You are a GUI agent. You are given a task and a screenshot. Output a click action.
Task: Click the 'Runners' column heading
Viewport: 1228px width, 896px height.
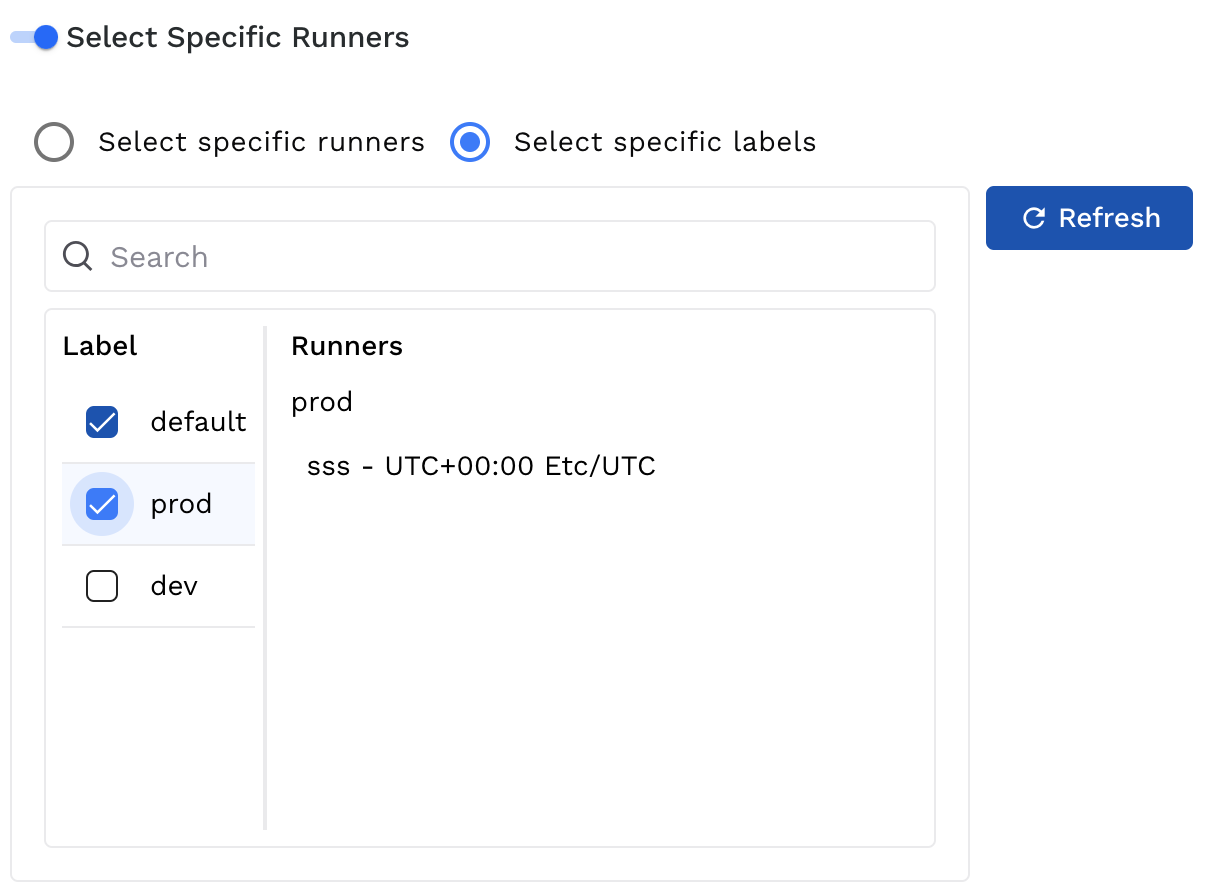[x=347, y=346]
